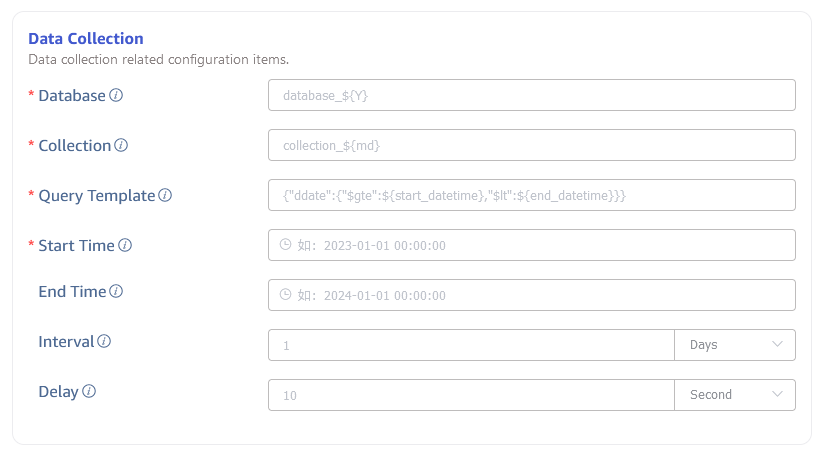Click the info icon next to Collection
This screenshot has height=458, width=824.
121,146
